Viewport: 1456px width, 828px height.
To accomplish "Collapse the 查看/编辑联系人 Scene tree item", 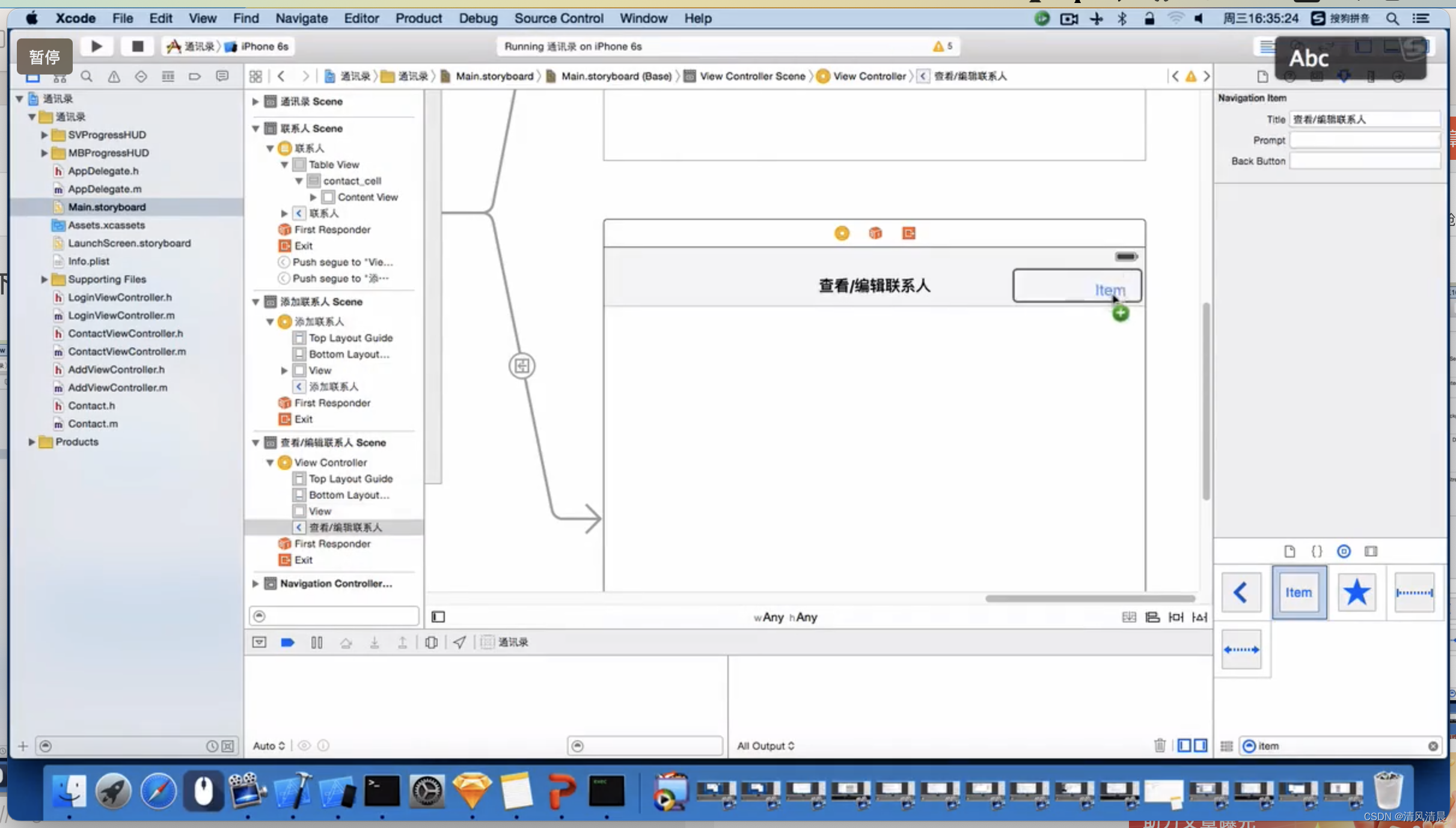I will click(255, 442).
